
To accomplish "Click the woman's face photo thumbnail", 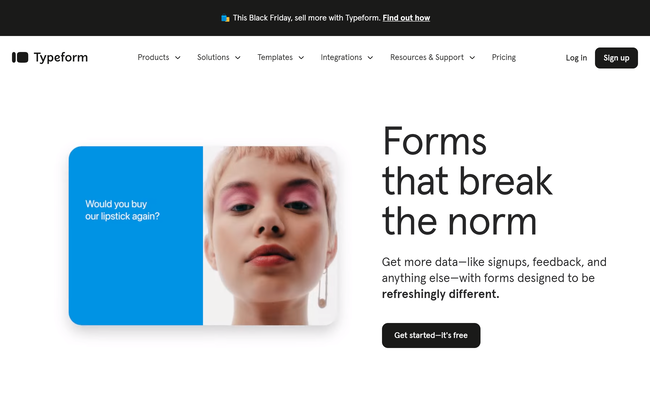I will [x=270, y=235].
